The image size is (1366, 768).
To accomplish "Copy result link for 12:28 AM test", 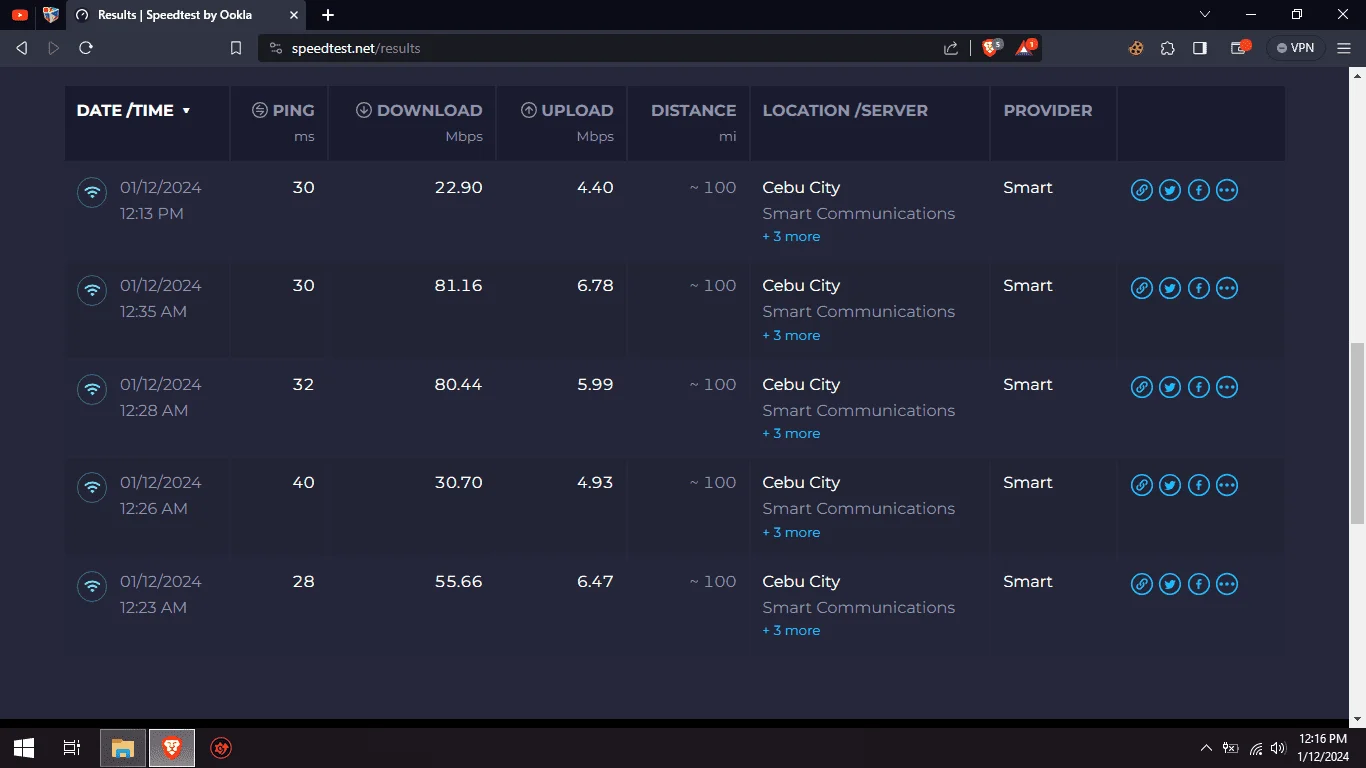I will [1141, 387].
